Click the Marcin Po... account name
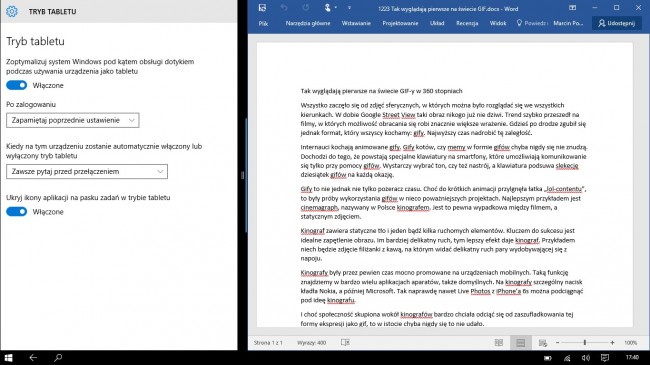 [x=568, y=24]
